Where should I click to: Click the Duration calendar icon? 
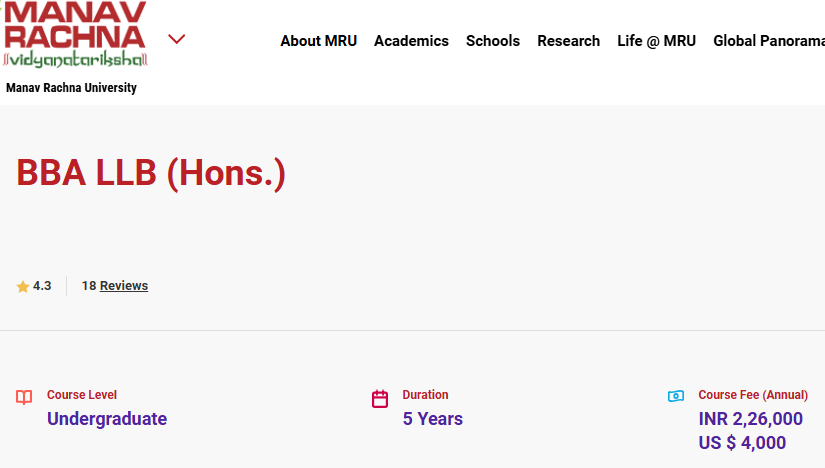click(x=380, y=399)
